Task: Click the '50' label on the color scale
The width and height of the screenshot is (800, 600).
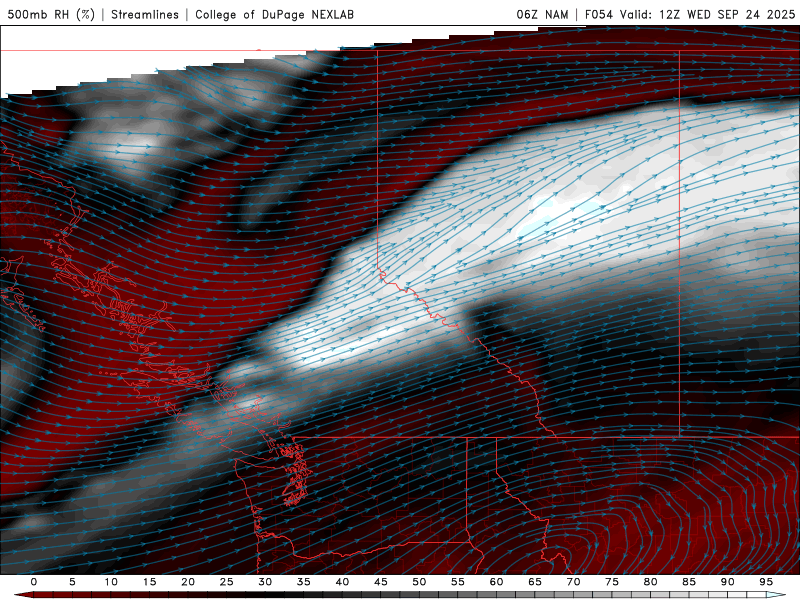Action: 419,582
